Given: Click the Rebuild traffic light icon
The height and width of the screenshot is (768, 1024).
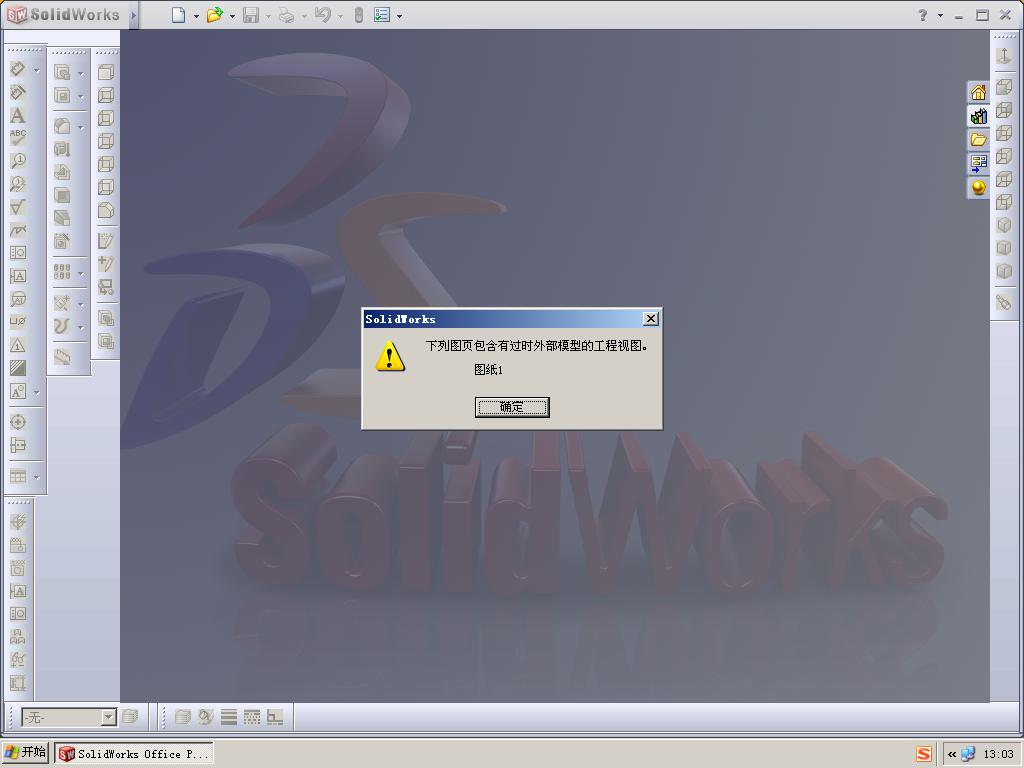Looking at the screenshot, I should point(359,15).
